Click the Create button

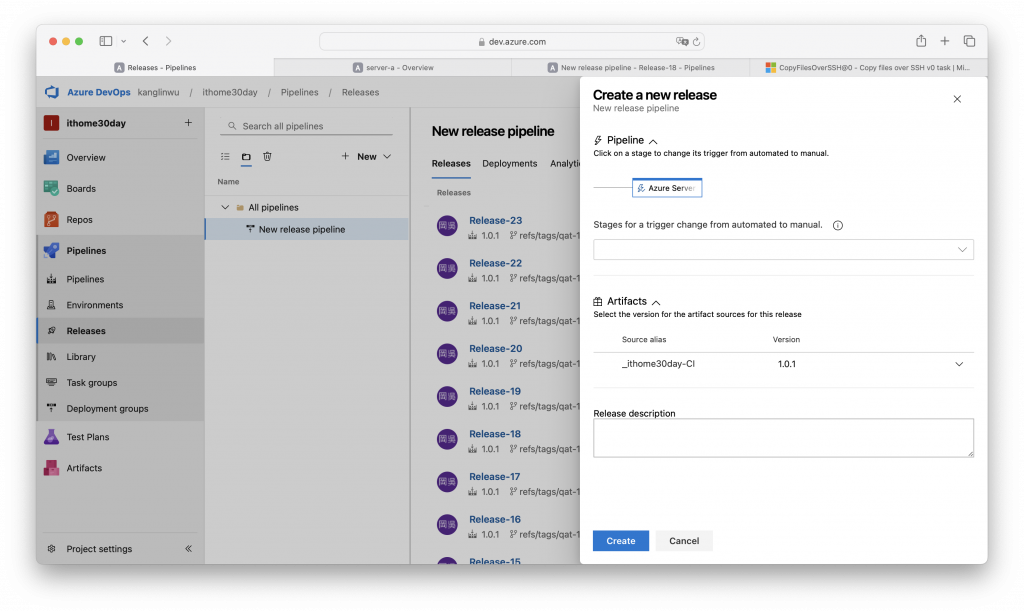[x=620, y=541]
